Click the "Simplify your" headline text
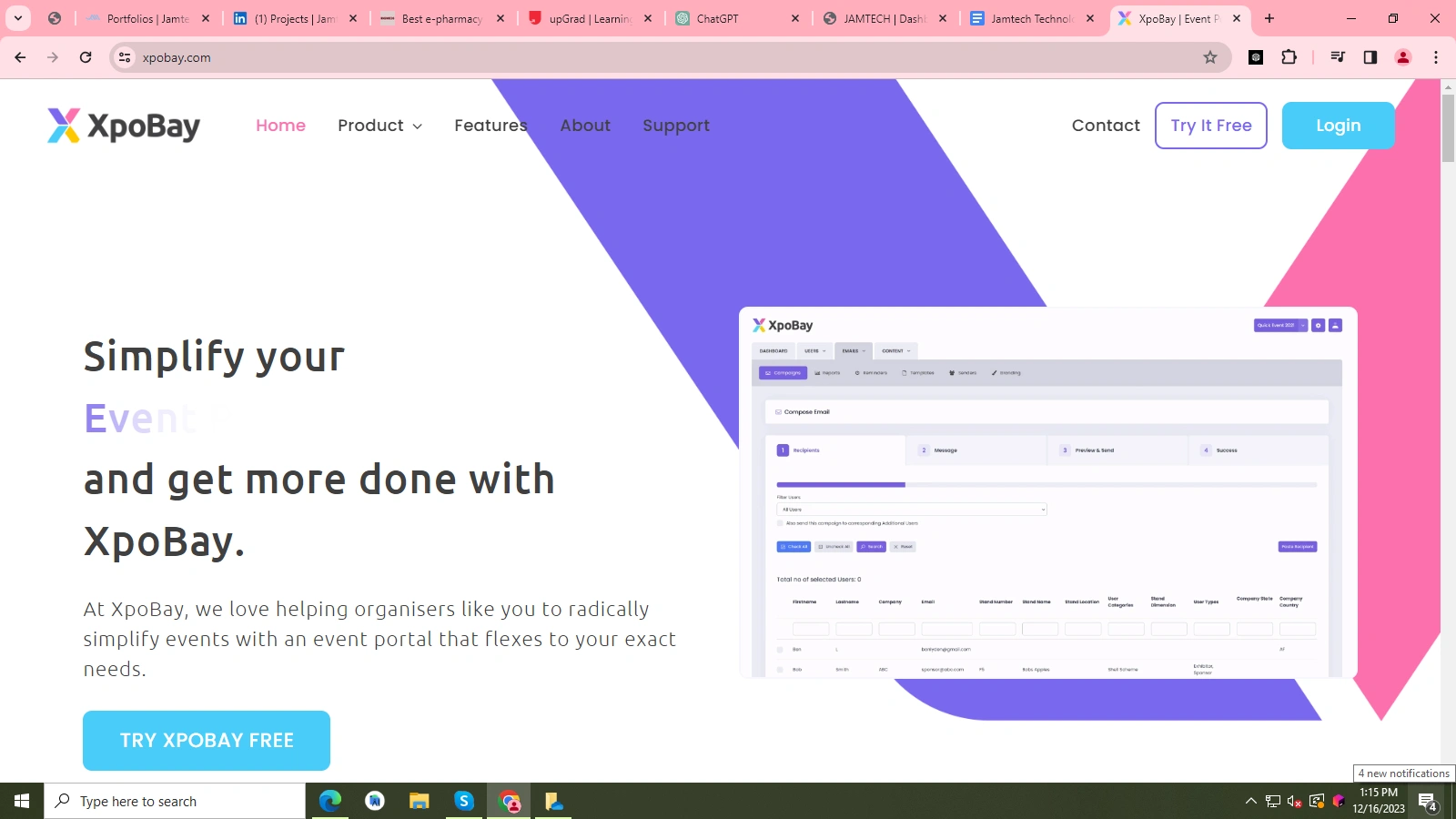The height and width of the screenshot is (819, 1456). click(214, 356)
